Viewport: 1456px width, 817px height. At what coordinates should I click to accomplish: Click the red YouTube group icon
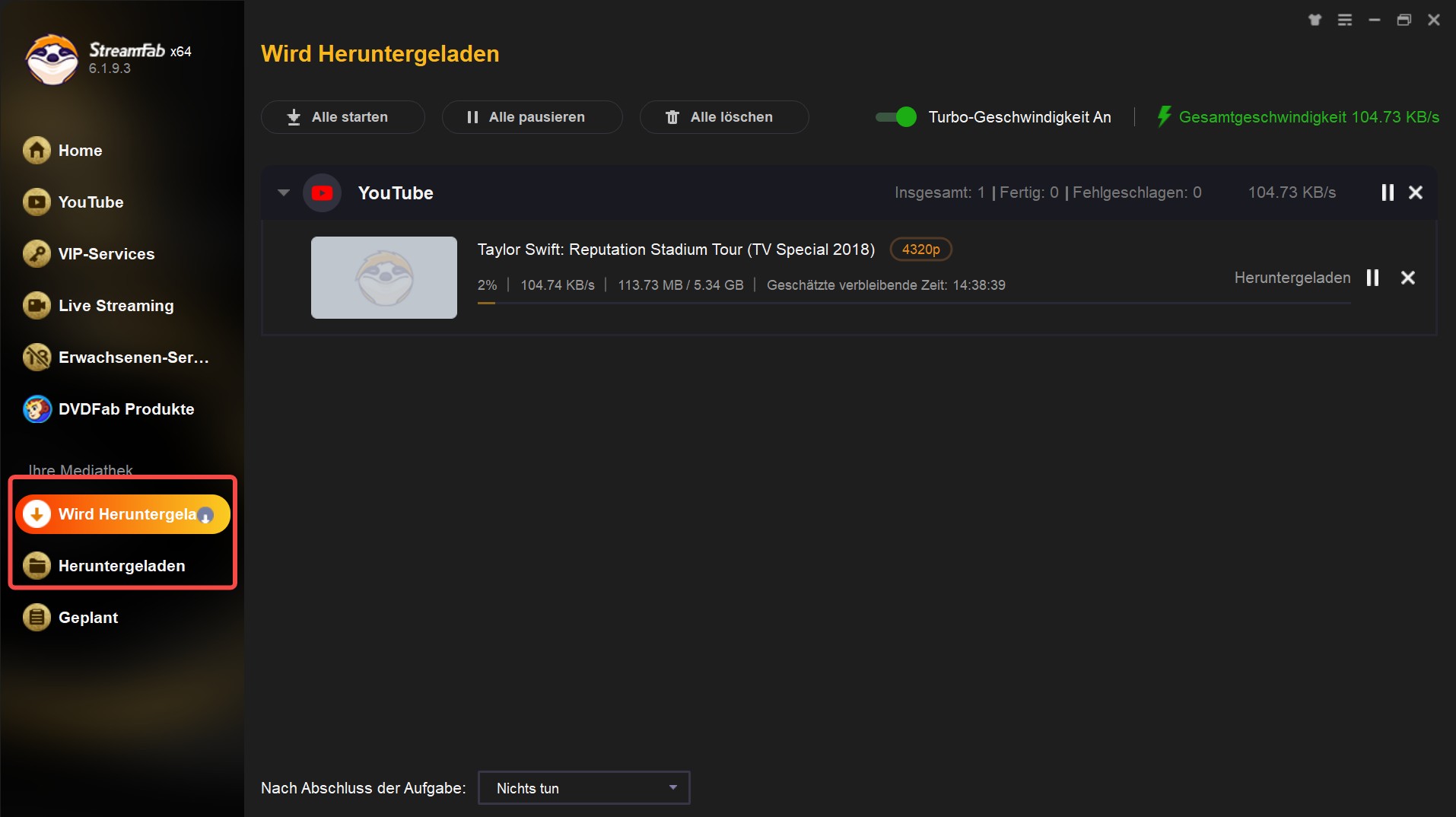322,193
